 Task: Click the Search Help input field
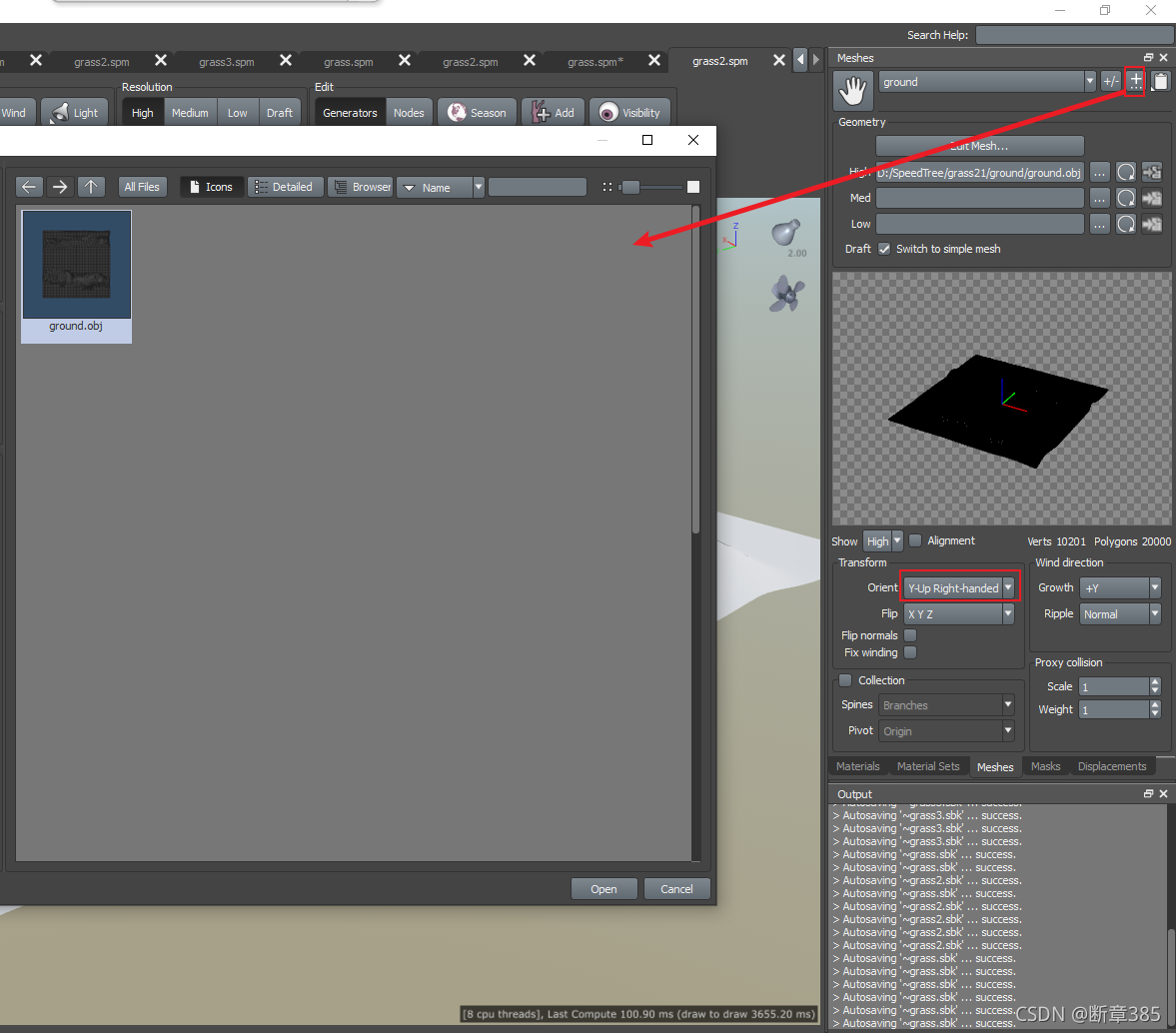click(1075, 35)
